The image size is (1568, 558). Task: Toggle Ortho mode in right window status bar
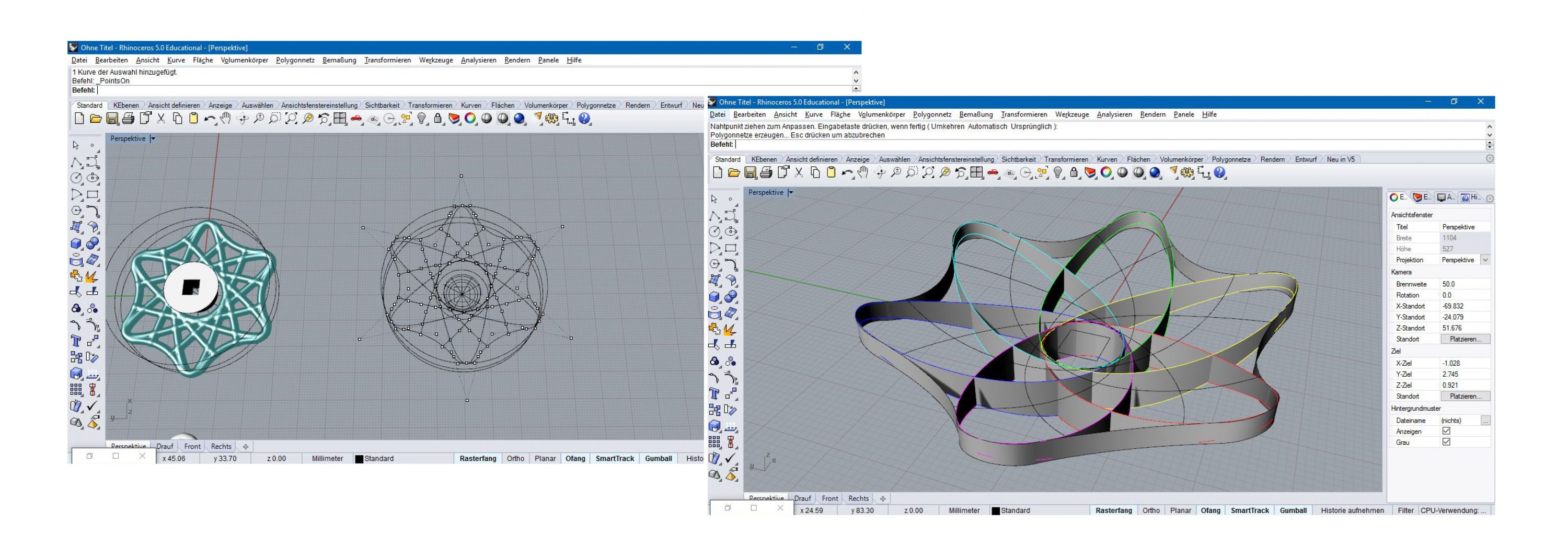(1150, 510)
